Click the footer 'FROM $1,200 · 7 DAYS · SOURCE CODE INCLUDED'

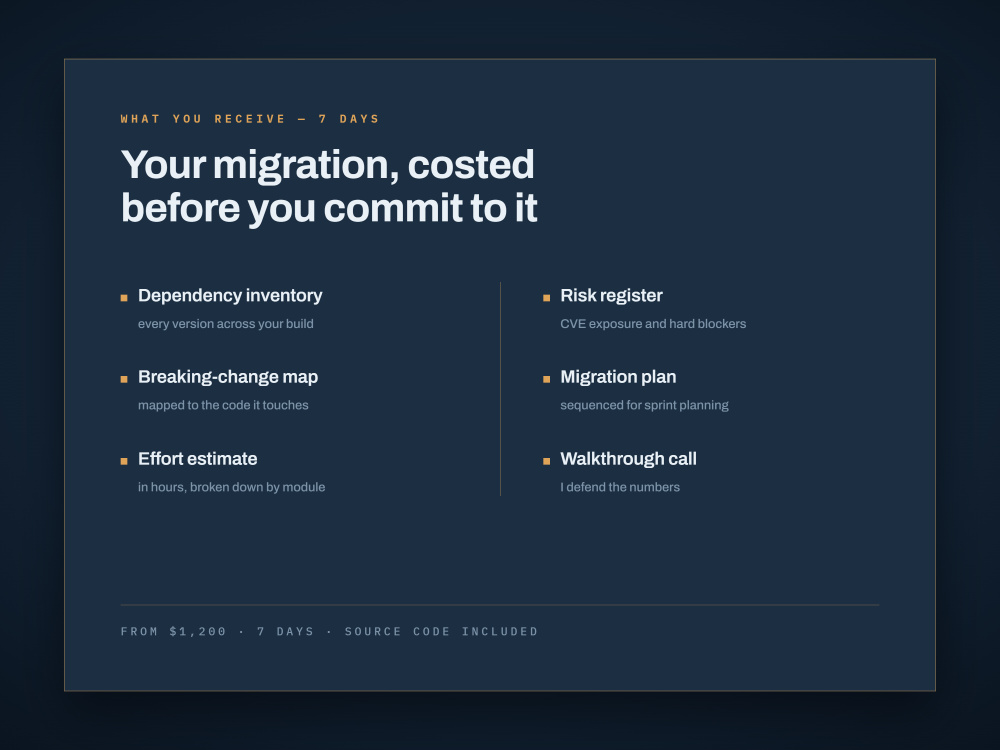[329, 631]
